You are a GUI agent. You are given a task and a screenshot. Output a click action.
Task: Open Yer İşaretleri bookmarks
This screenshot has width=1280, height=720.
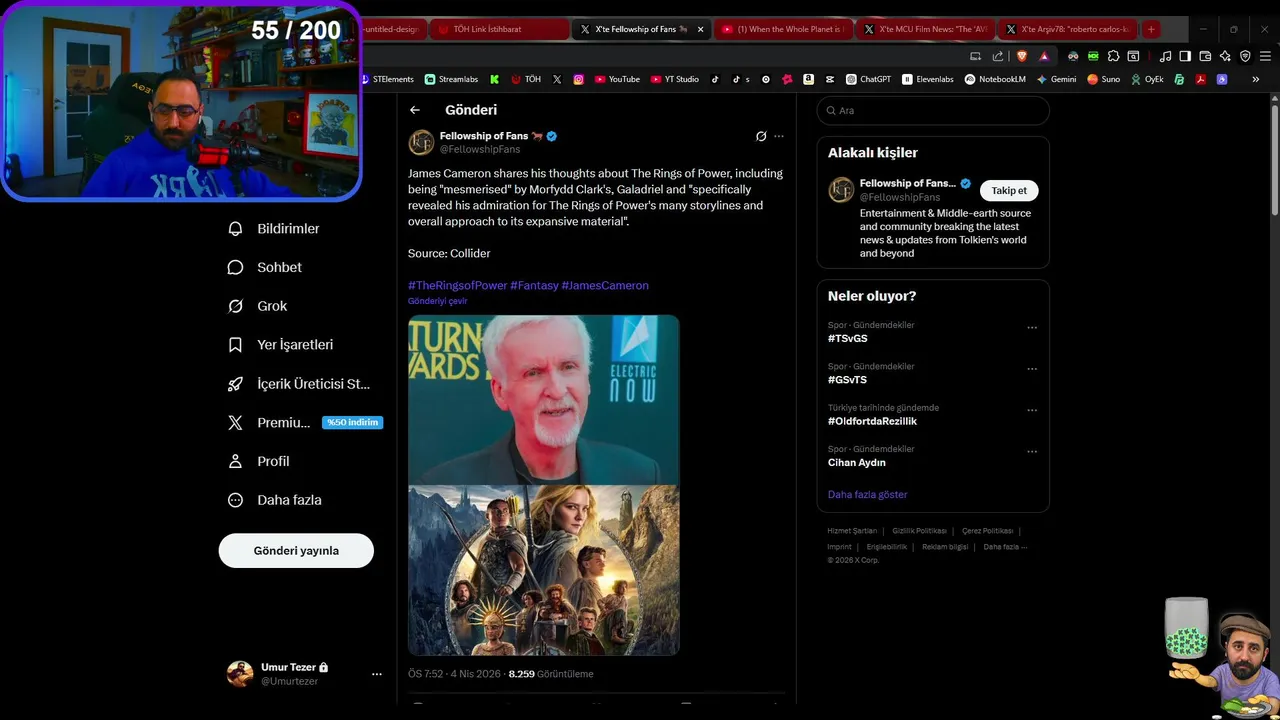coord(282,345)
